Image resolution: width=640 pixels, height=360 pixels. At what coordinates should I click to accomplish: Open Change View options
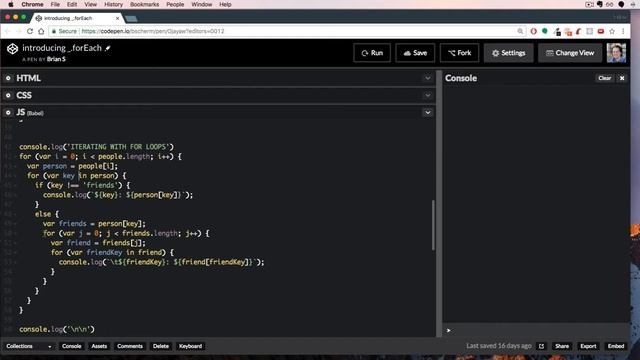(x=570, y=53)
